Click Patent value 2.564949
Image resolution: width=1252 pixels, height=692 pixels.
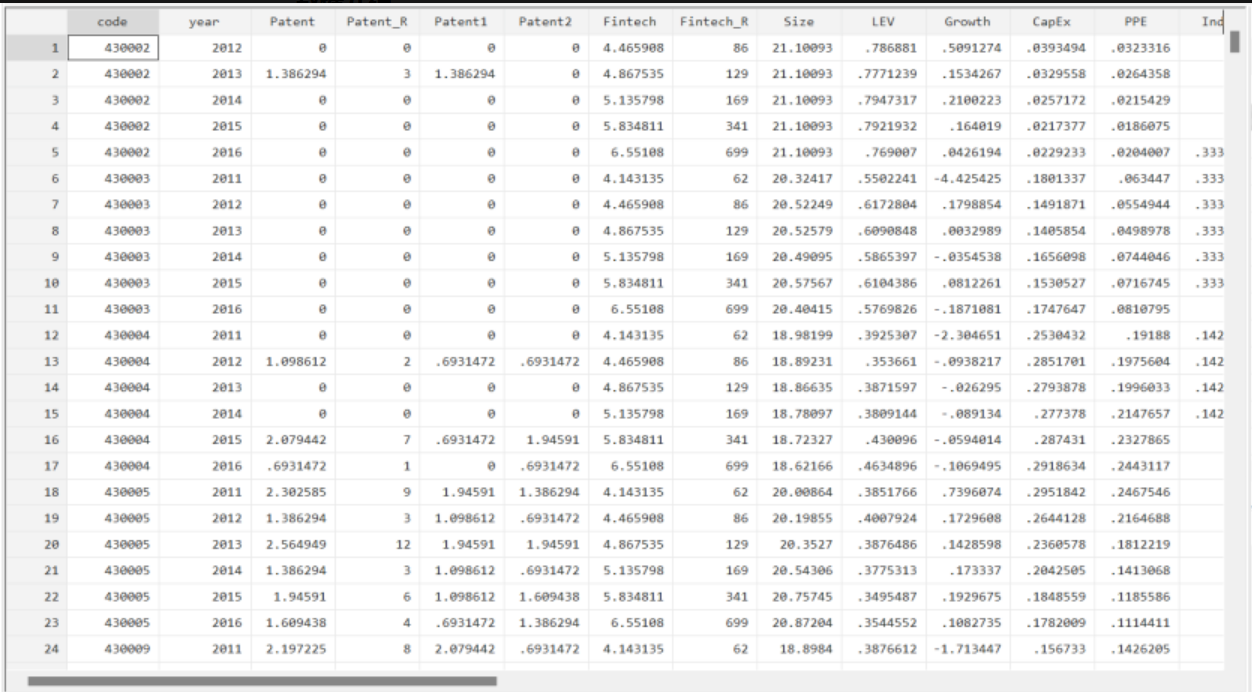[296, 545]
